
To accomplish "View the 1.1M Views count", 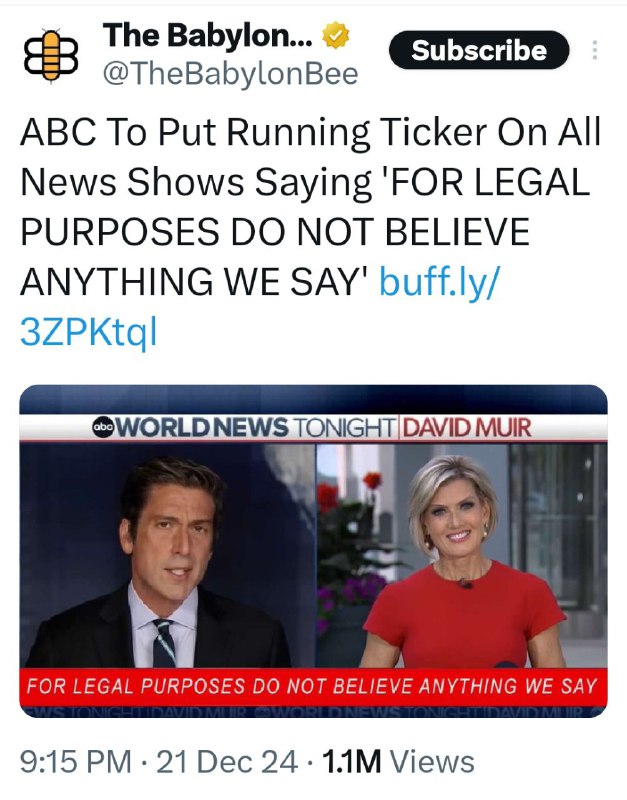I will pos(398,762).
